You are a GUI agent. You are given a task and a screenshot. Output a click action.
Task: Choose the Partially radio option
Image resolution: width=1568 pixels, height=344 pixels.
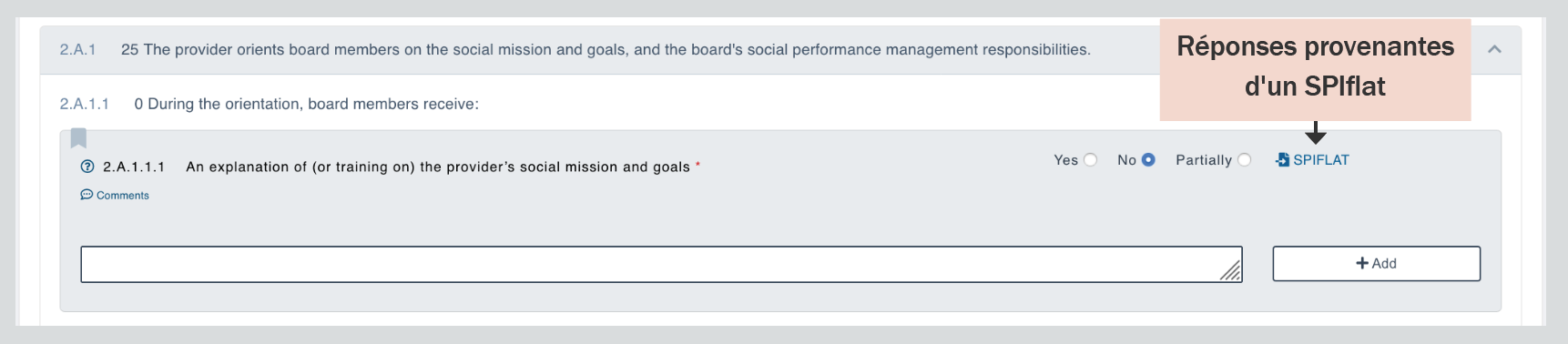click(x=1244, y=160)
